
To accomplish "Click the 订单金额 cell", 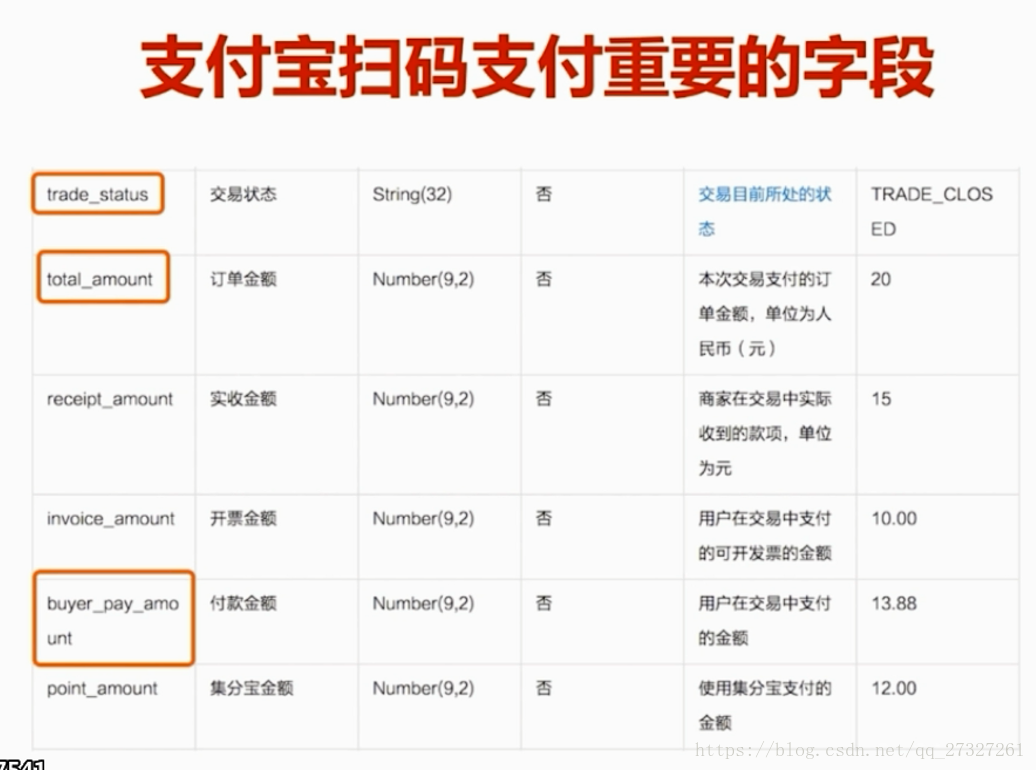I will pos(243,280).
